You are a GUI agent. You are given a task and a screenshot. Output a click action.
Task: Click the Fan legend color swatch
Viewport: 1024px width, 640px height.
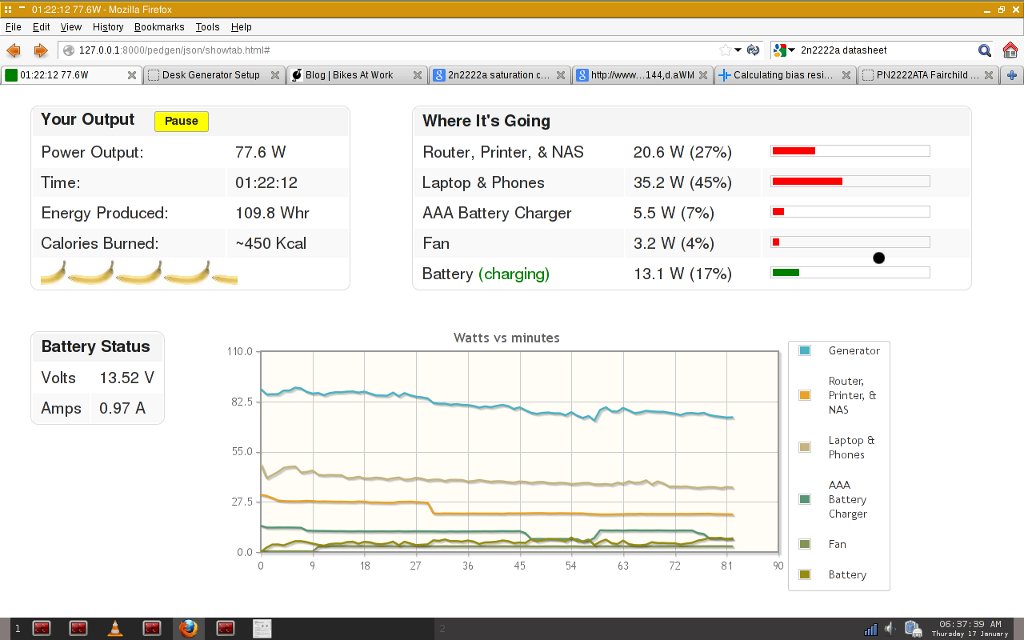pos(805,544)
